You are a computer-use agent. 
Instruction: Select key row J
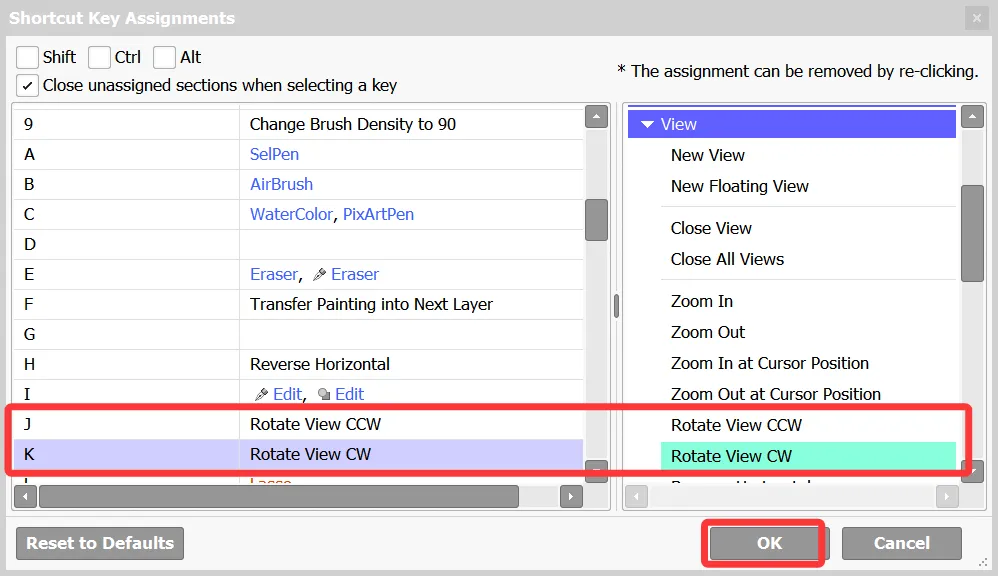tap(298, 424)
